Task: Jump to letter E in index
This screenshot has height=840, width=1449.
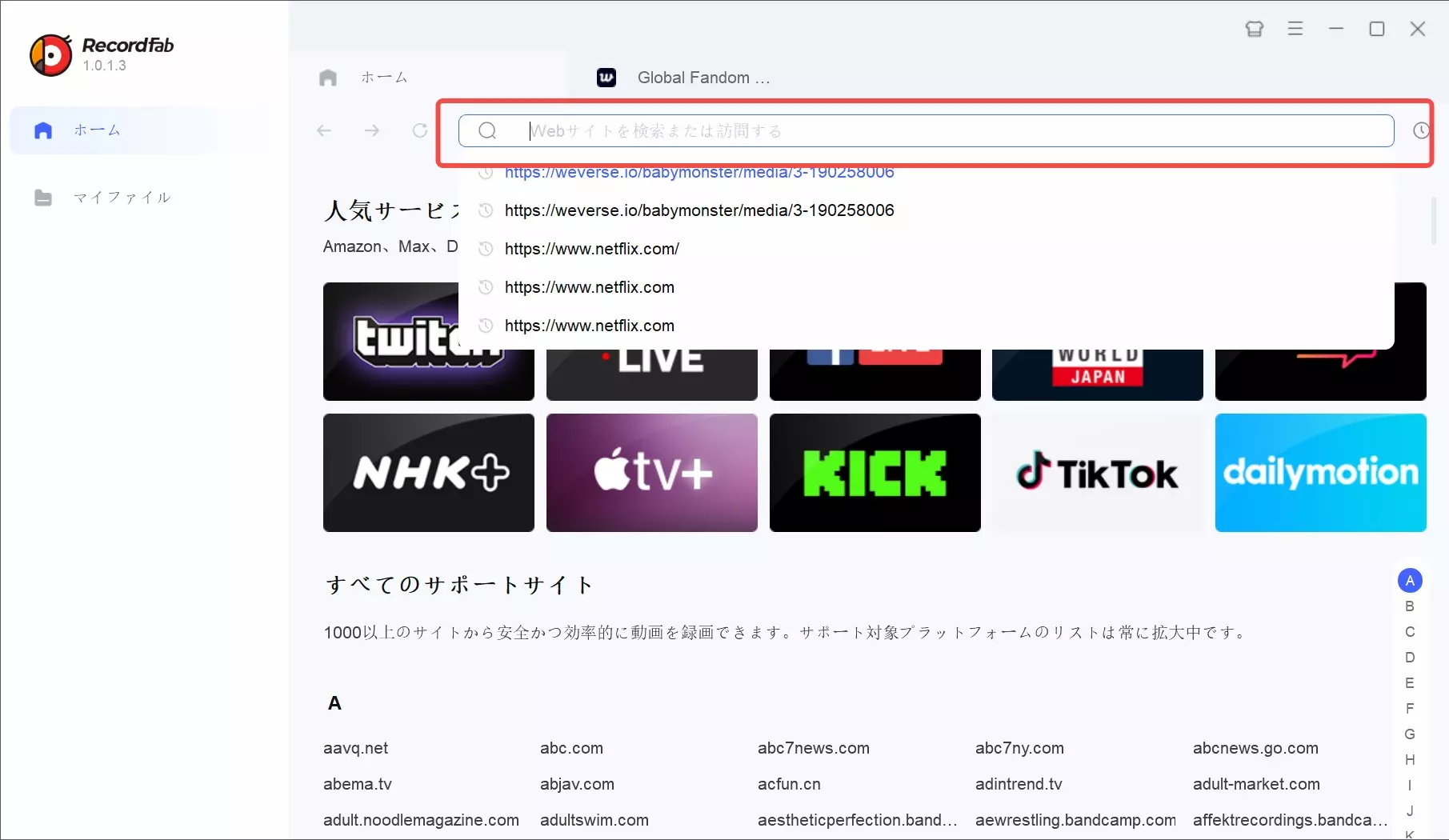Action: 1410,683
